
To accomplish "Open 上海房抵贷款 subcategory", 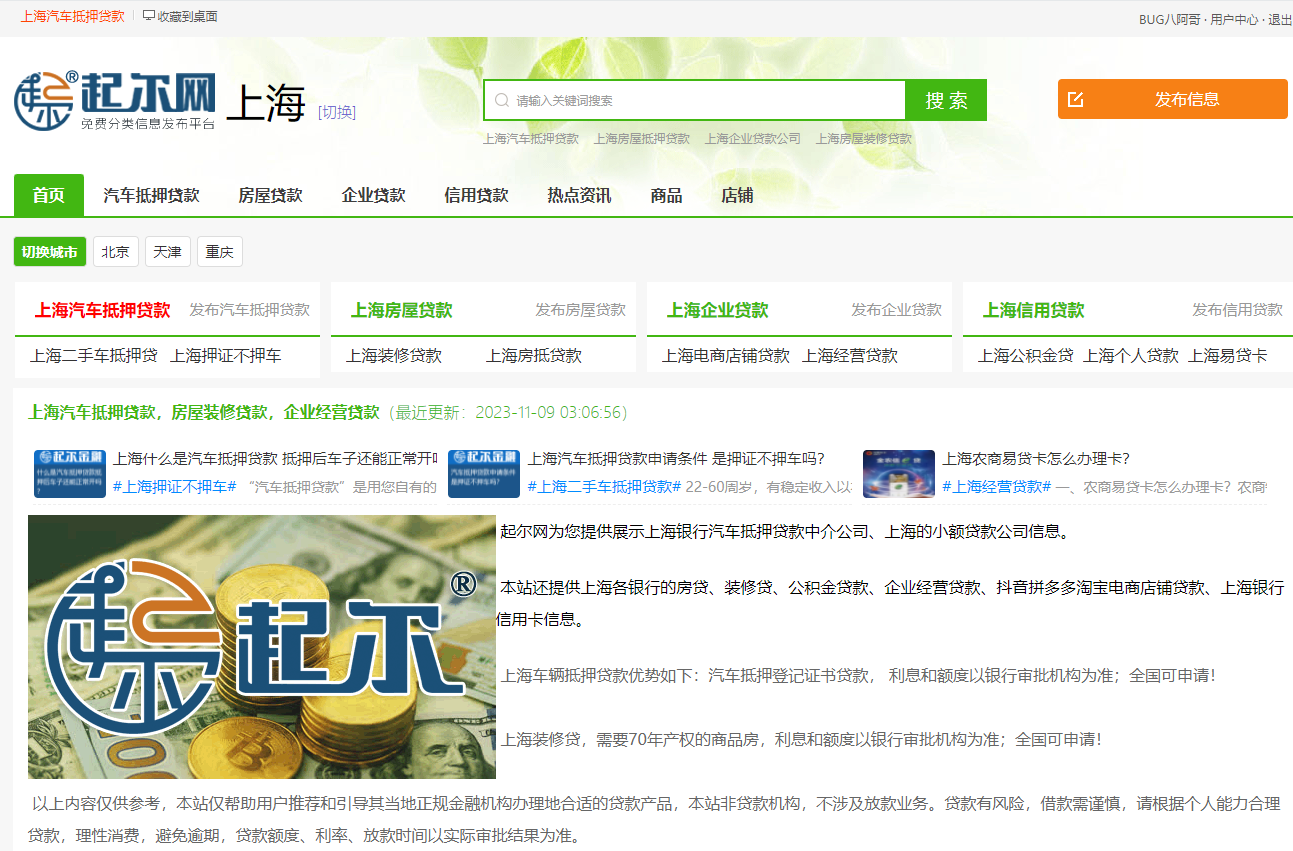I will [534, 356].
